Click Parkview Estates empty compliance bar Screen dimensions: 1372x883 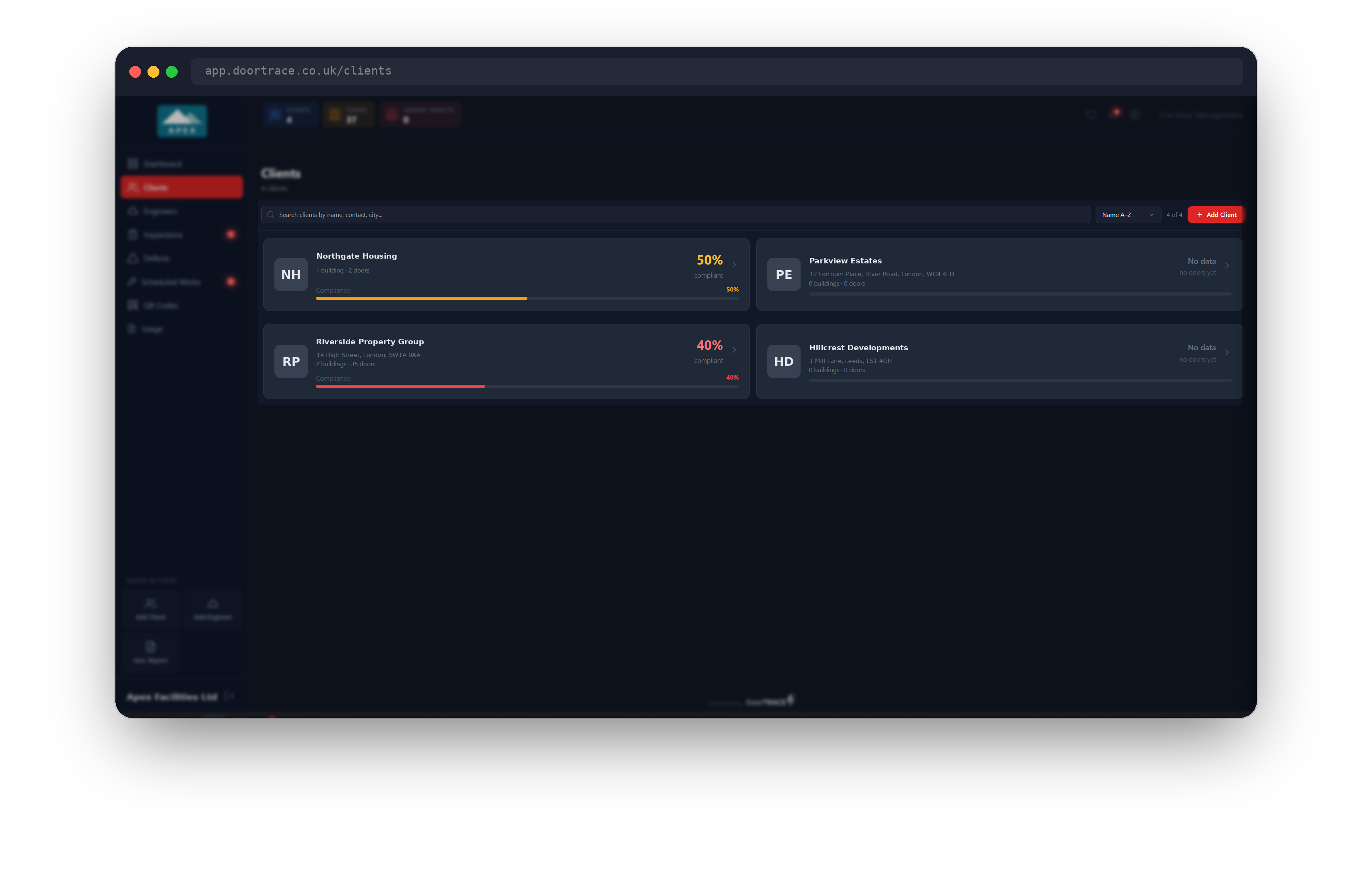pyautogui.click(x=1019, y=294)
